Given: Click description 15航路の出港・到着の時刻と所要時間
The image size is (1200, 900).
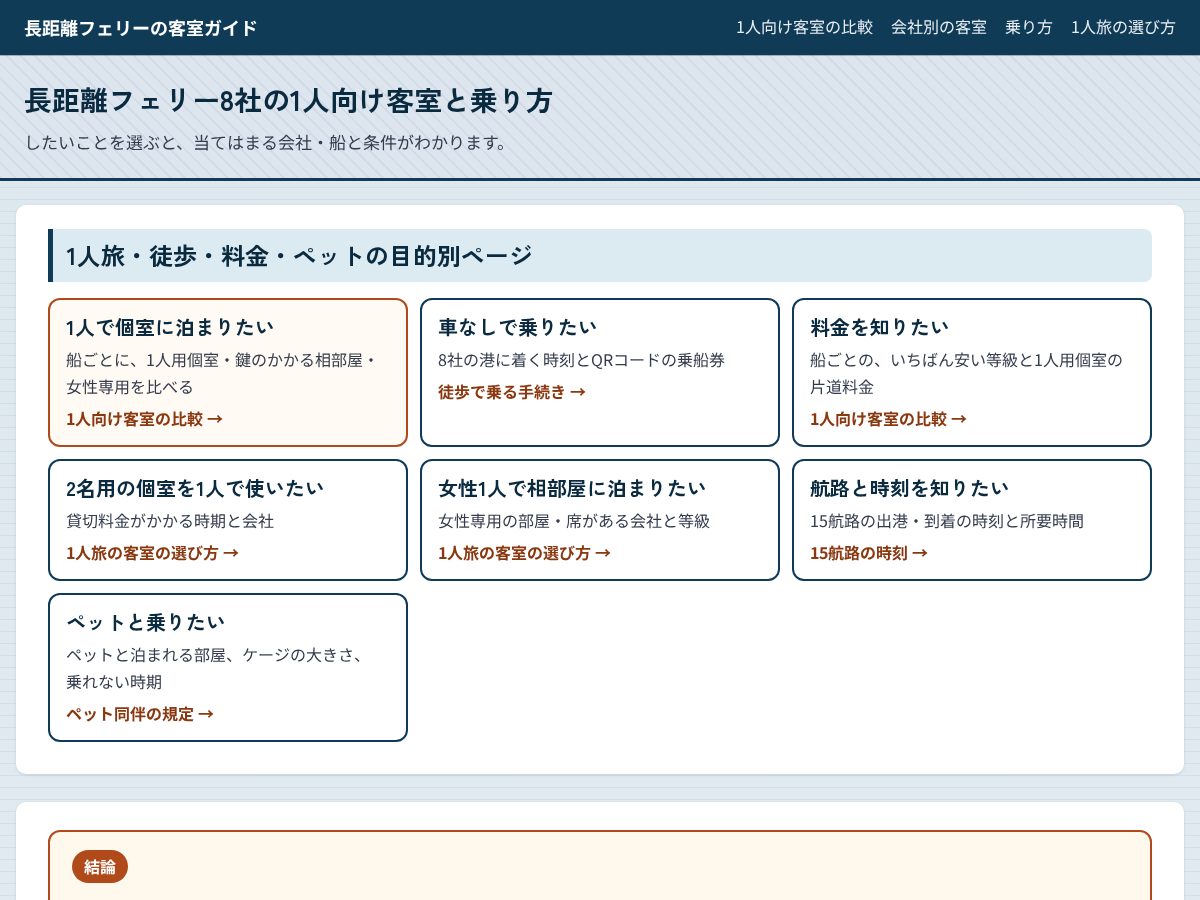Looking at the screenshot, I should pos(947,521).
